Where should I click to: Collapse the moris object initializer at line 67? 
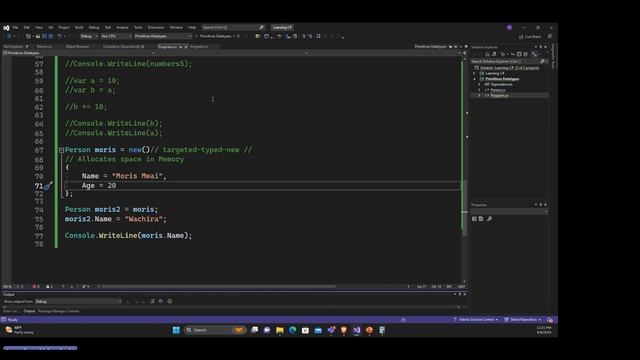click(61, 150)
